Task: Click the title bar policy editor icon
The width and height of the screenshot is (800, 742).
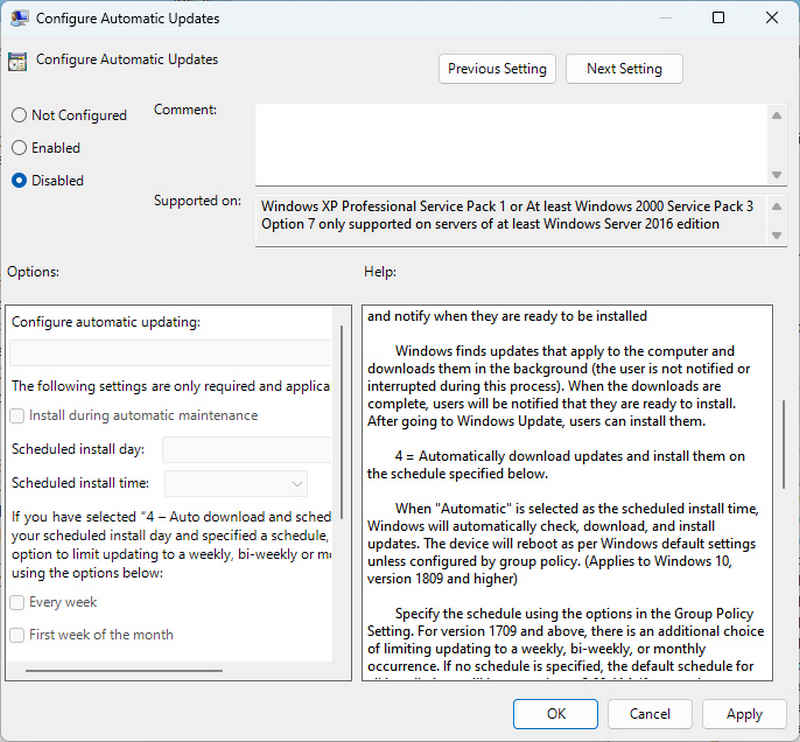Action: 19,18
